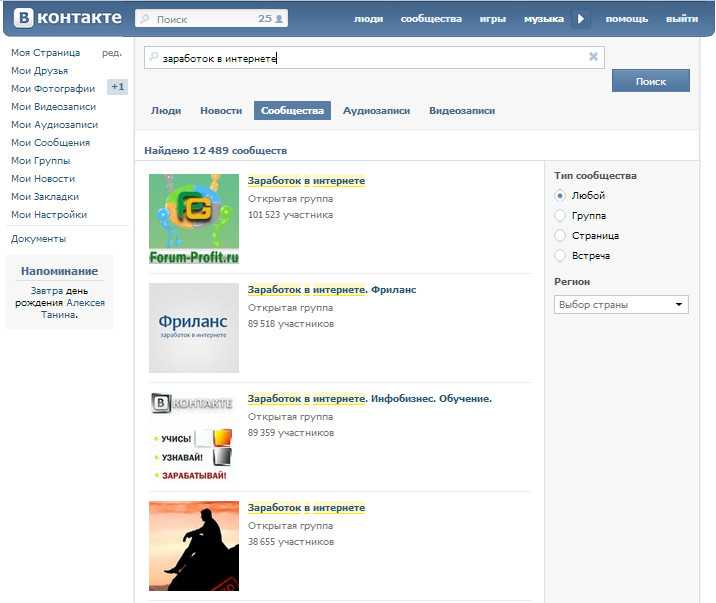
Task: Open Мои Сообщения from sidebar
Action: pos(50,142)
